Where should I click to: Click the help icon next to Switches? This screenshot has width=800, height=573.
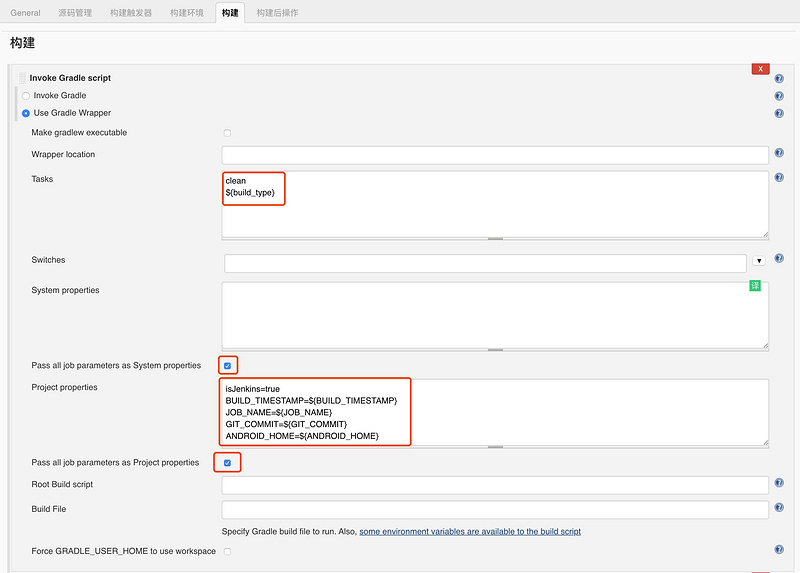click(779, 258)
